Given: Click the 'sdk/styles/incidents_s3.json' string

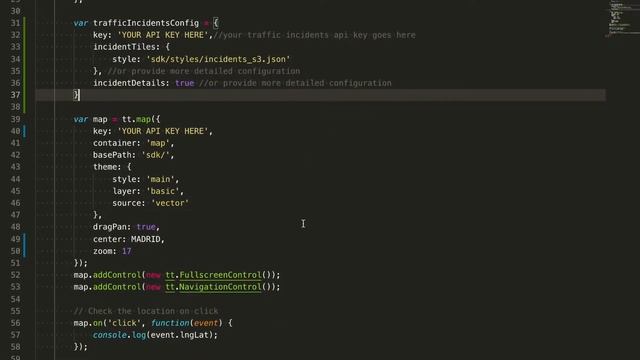Looking at the screenshot, I should click(x=218, y=59).
